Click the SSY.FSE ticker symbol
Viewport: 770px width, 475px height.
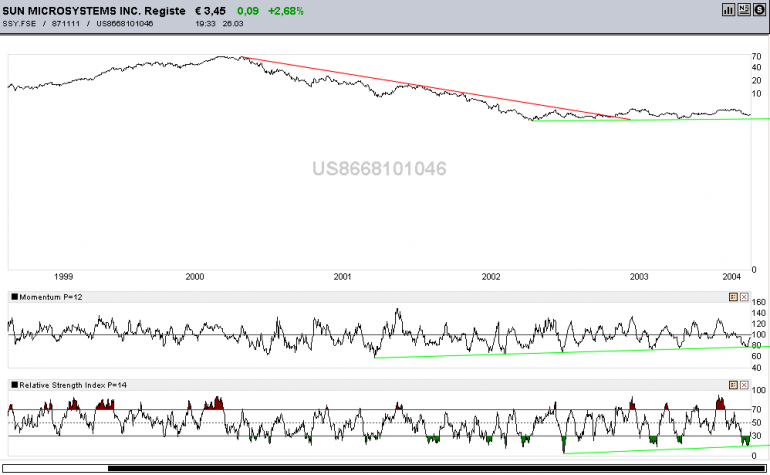(x=19, y=24)
